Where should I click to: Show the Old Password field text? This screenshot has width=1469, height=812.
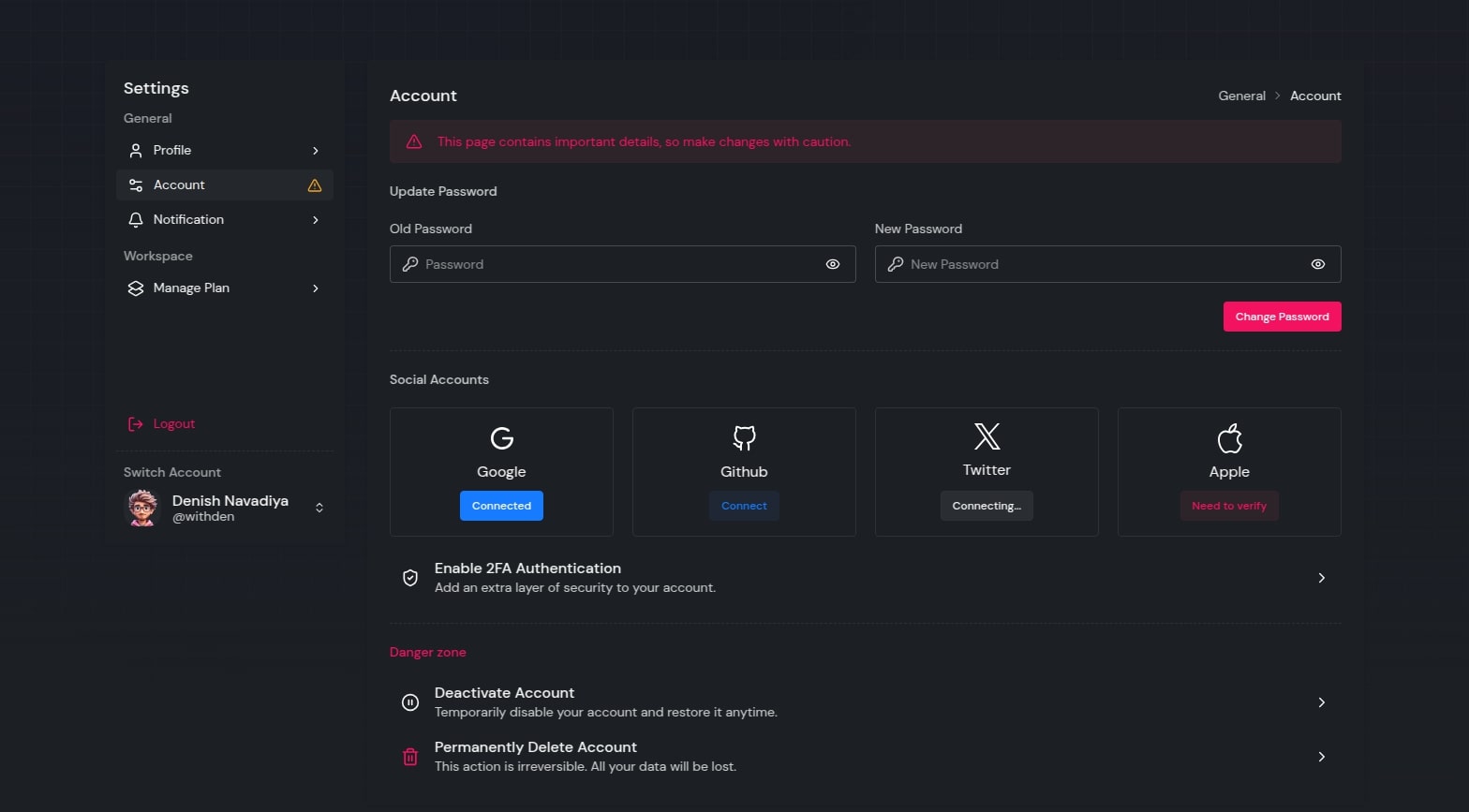(832, 264)
